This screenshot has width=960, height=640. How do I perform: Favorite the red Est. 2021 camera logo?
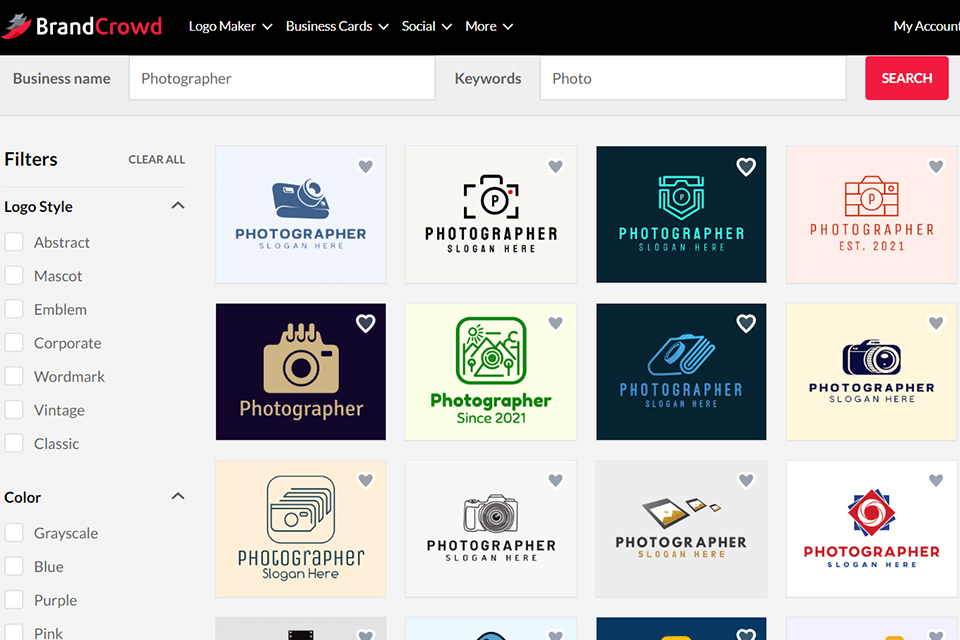pyautogui.click(x=936, y=166)
